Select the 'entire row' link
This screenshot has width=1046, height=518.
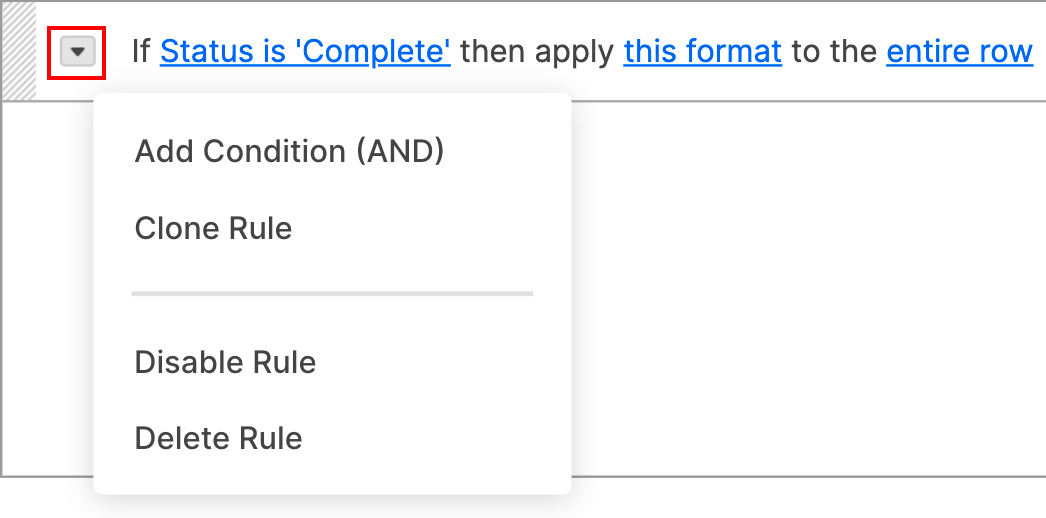[959, 51]
